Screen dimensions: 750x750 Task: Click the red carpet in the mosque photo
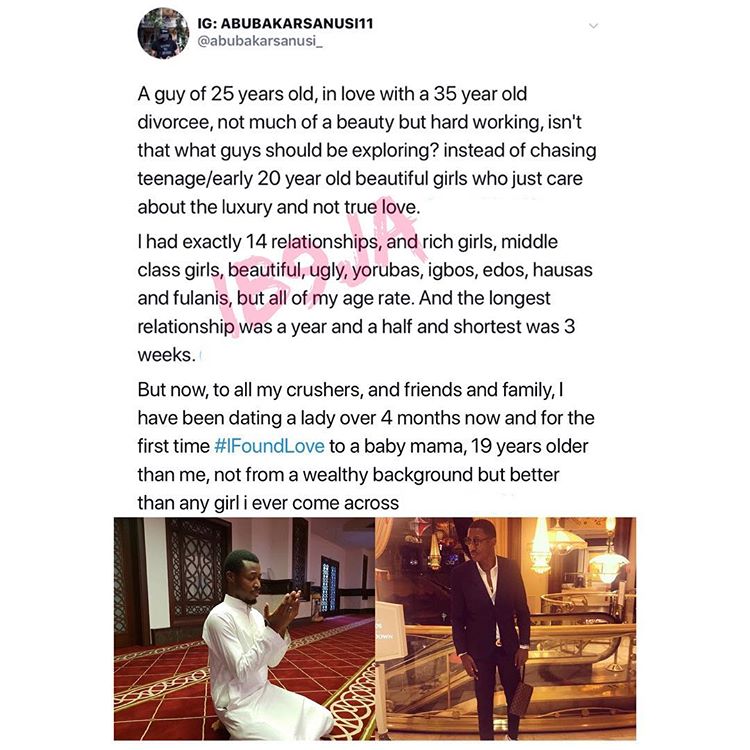coord(158,689)
